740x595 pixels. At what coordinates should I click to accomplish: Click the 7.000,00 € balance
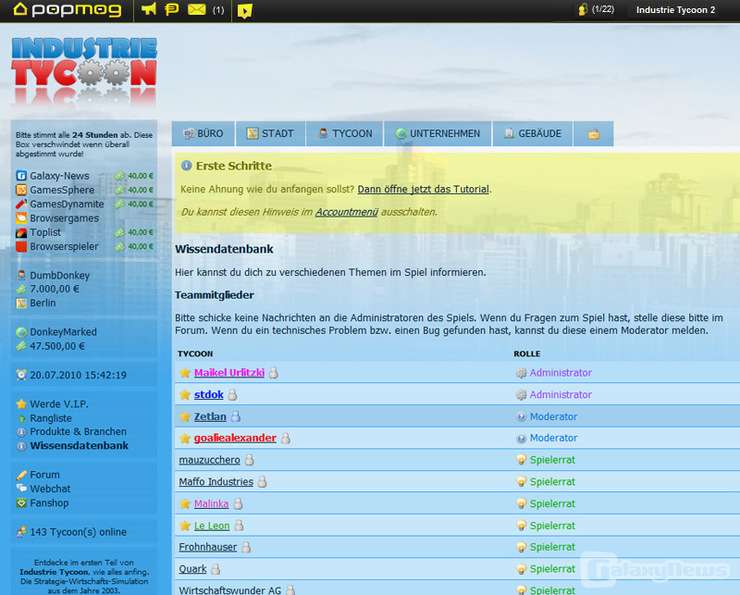pyautogui.click(x=54, y=289)
